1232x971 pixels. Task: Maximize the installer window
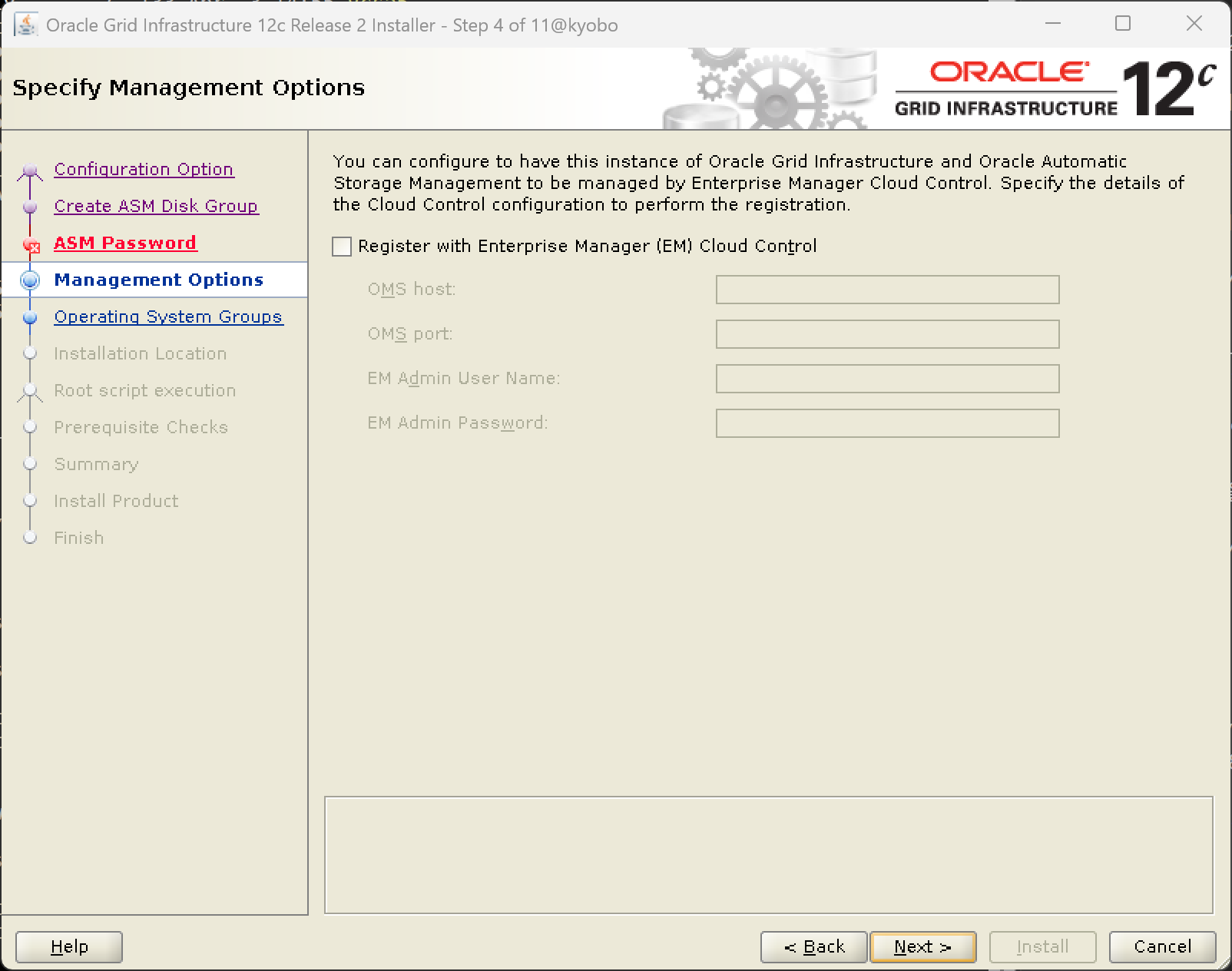point(1123,24)
